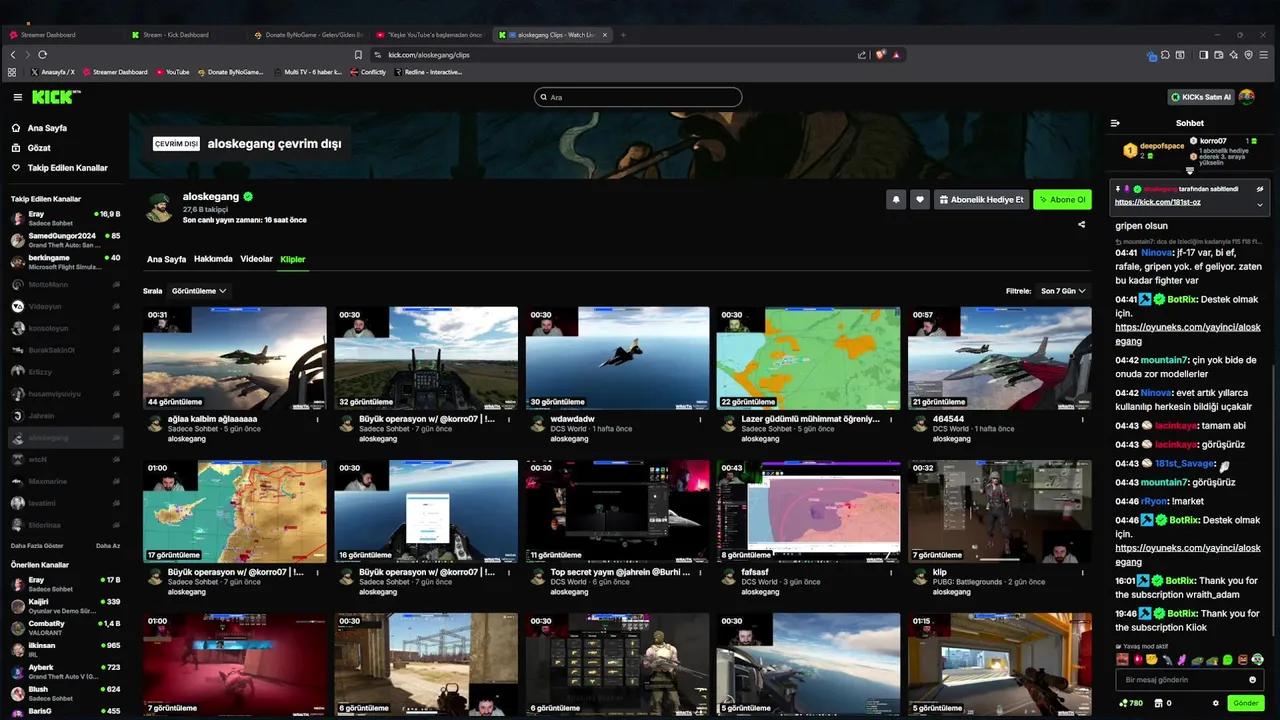Open Brave Leo AI icon
1280x720 pixels.
(x=1234, y=55)
